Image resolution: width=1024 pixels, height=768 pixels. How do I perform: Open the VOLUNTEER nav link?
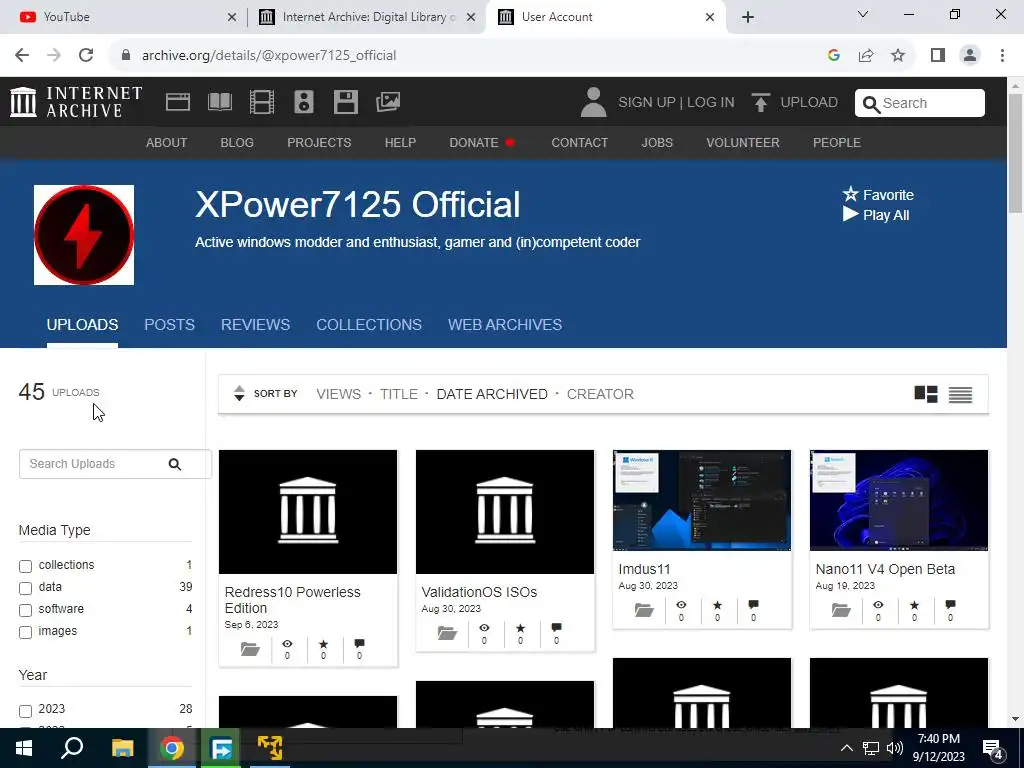[743, 142]
